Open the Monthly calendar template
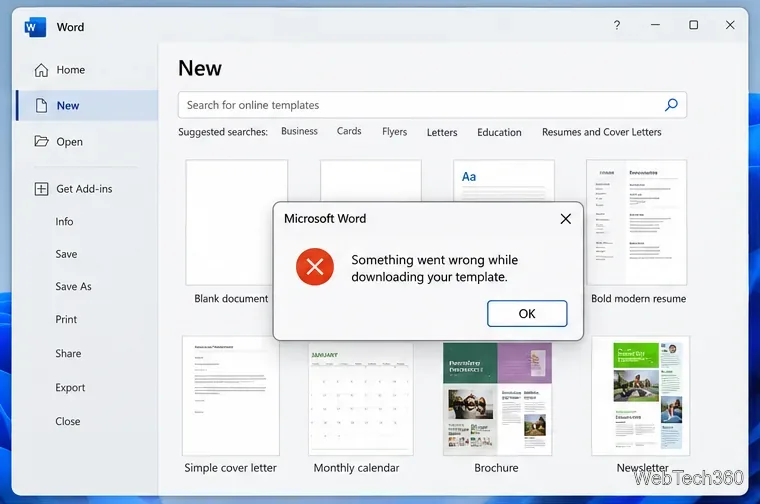This screenshot has height=504, width=760. pyautogui.click(x=361, y=399)
